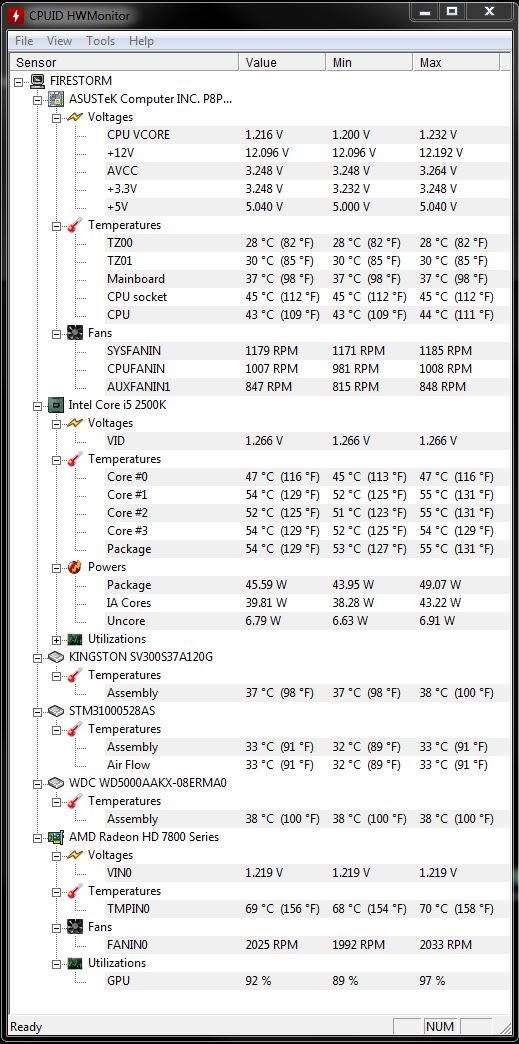Click the ASUSTeK motherboard icon
Viewport: 519px width, 1044px height.
[57, 99]
